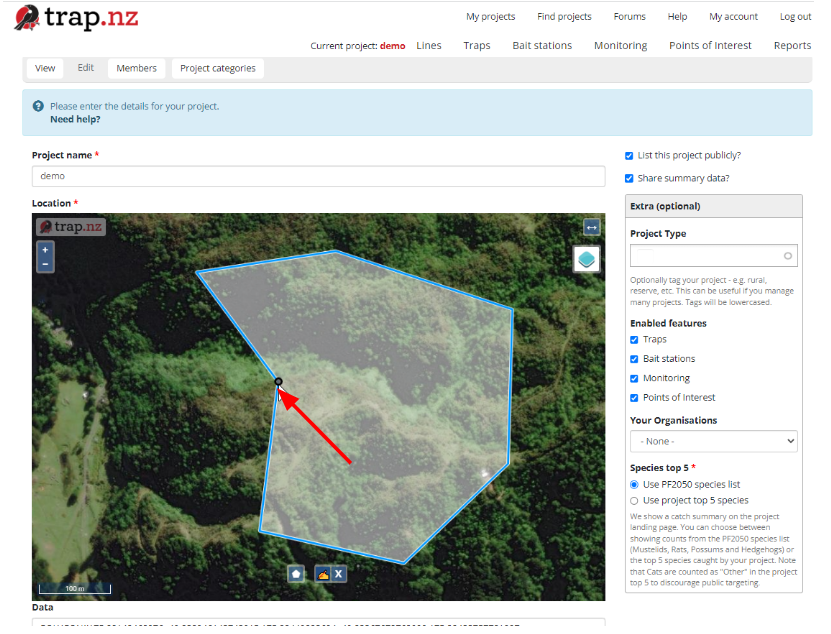This screenshot has height=634, width=831.
Task: Click the X delete-feature map button
Action: pyautogui.click(x=339, y=574)
